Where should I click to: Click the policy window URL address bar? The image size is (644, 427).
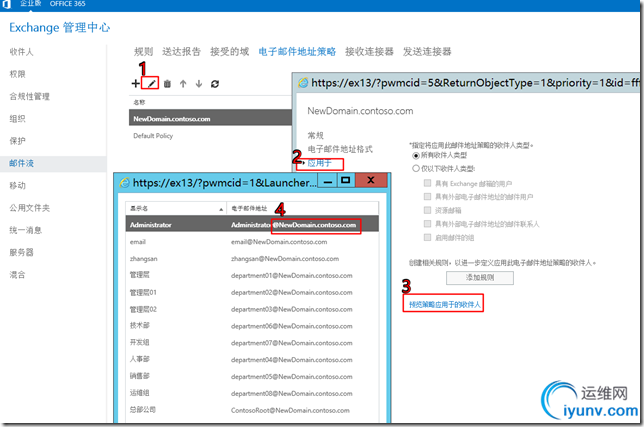[x=475, y=83]
